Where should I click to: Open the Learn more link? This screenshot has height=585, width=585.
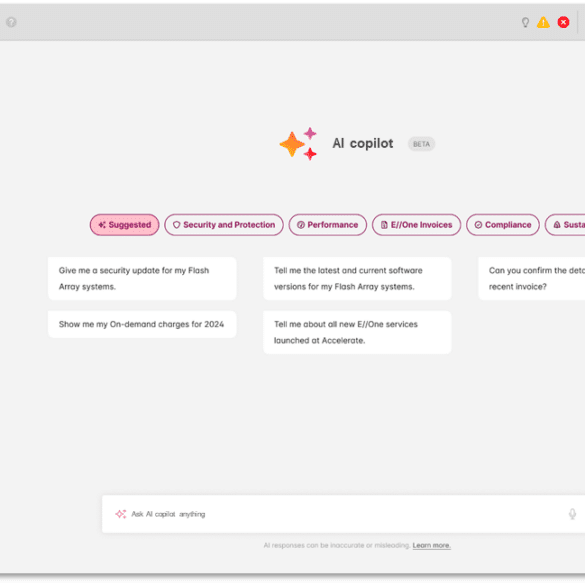coord(432,545)
